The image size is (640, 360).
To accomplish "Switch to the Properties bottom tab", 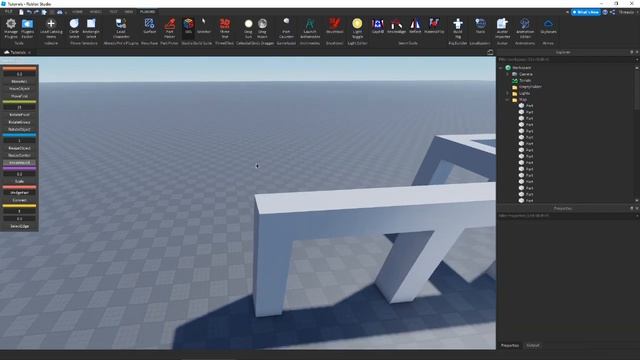I will click(x=510, y=345).
